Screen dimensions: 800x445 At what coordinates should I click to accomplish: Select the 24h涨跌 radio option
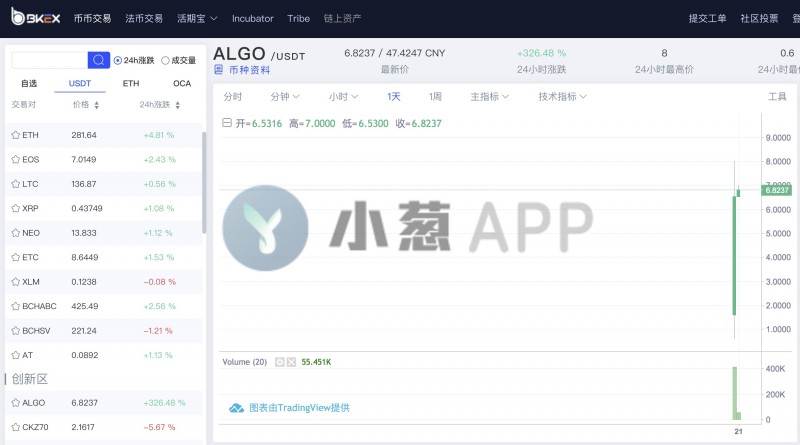pos(118,61)
